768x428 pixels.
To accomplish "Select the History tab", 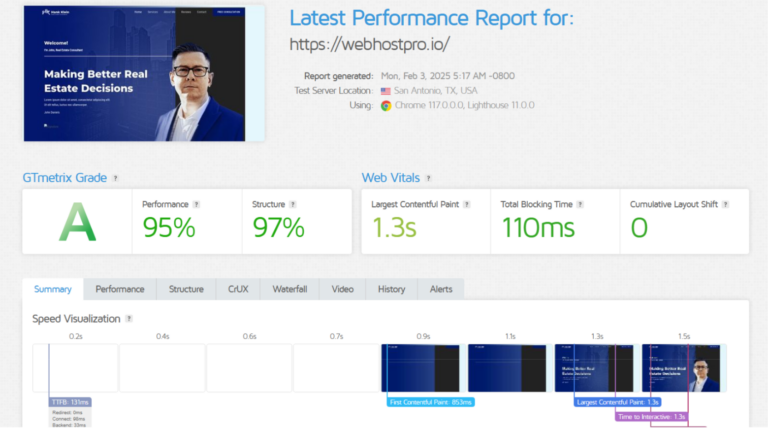I will 391,289.
